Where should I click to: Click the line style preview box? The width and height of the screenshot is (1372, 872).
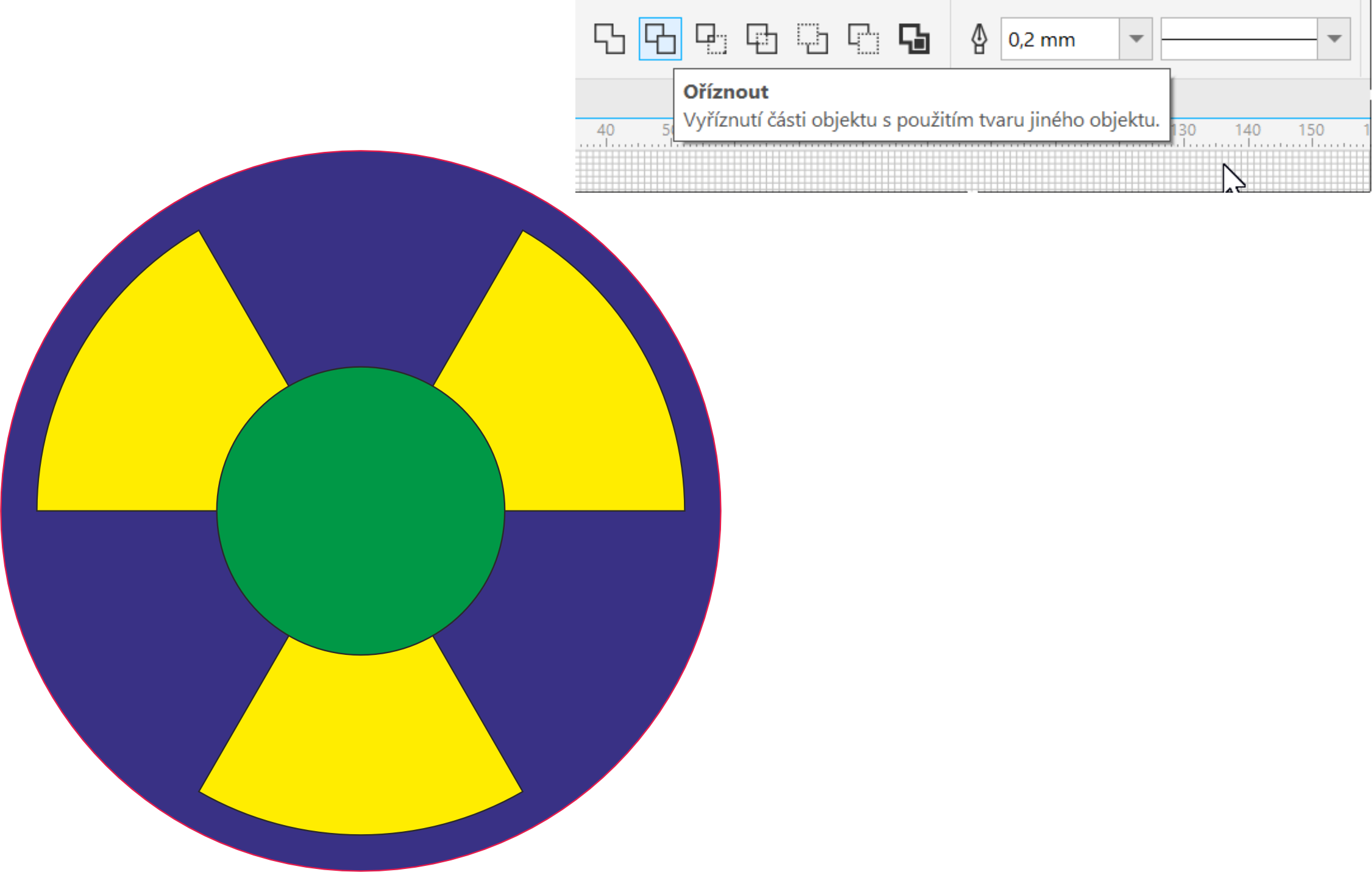(x=1239, y=39)
